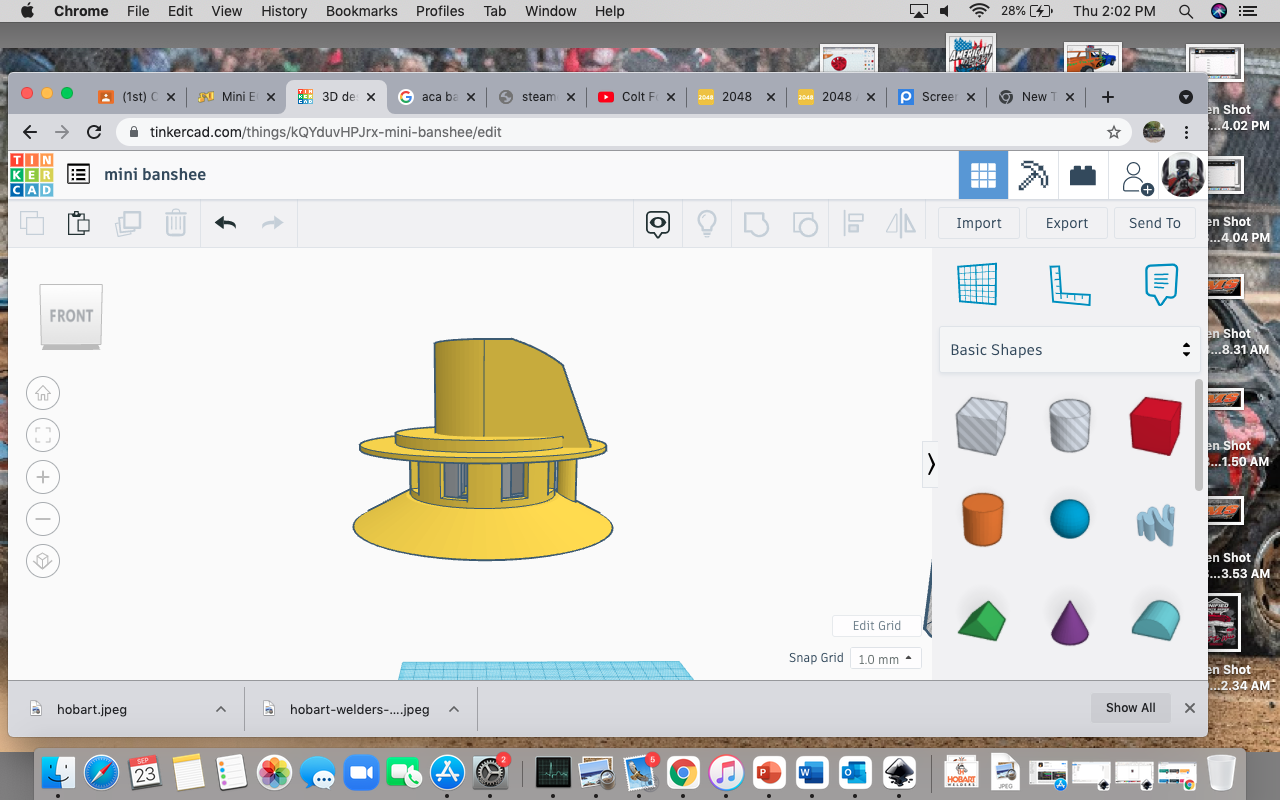Open the Chrome History menu
Viewport: 1280px width, 800px height.
coord(284,11)
